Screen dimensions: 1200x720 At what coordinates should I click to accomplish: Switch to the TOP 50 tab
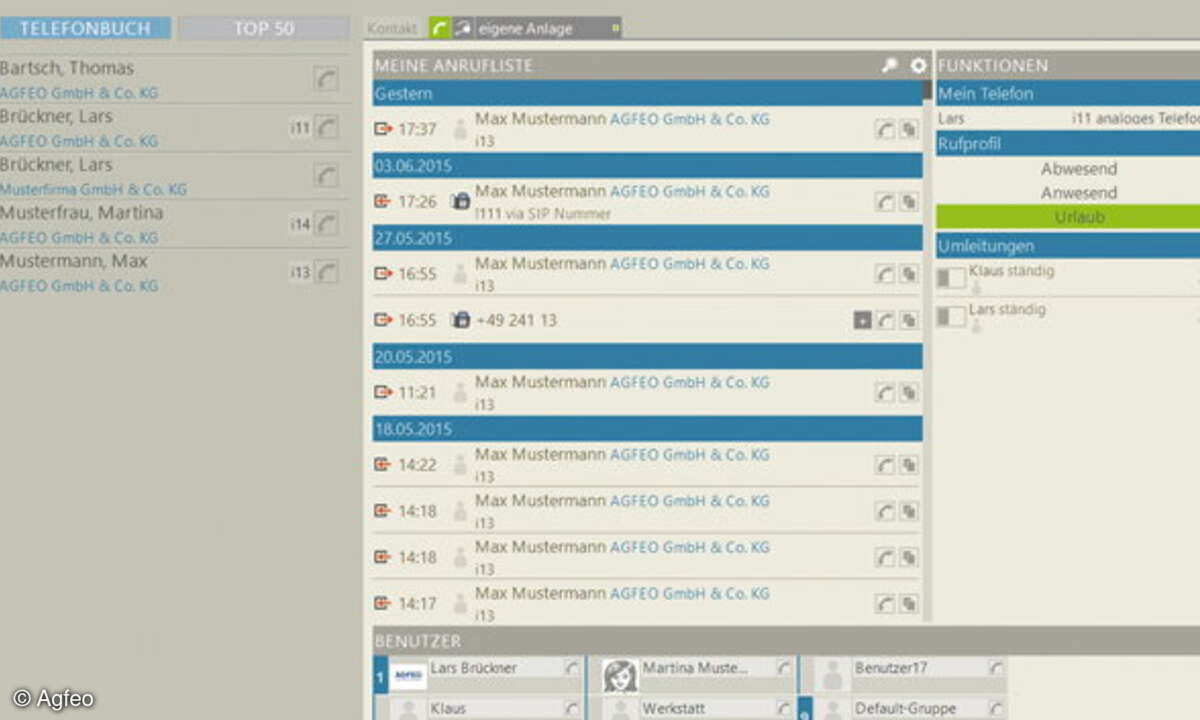click(x=264, y=28)
